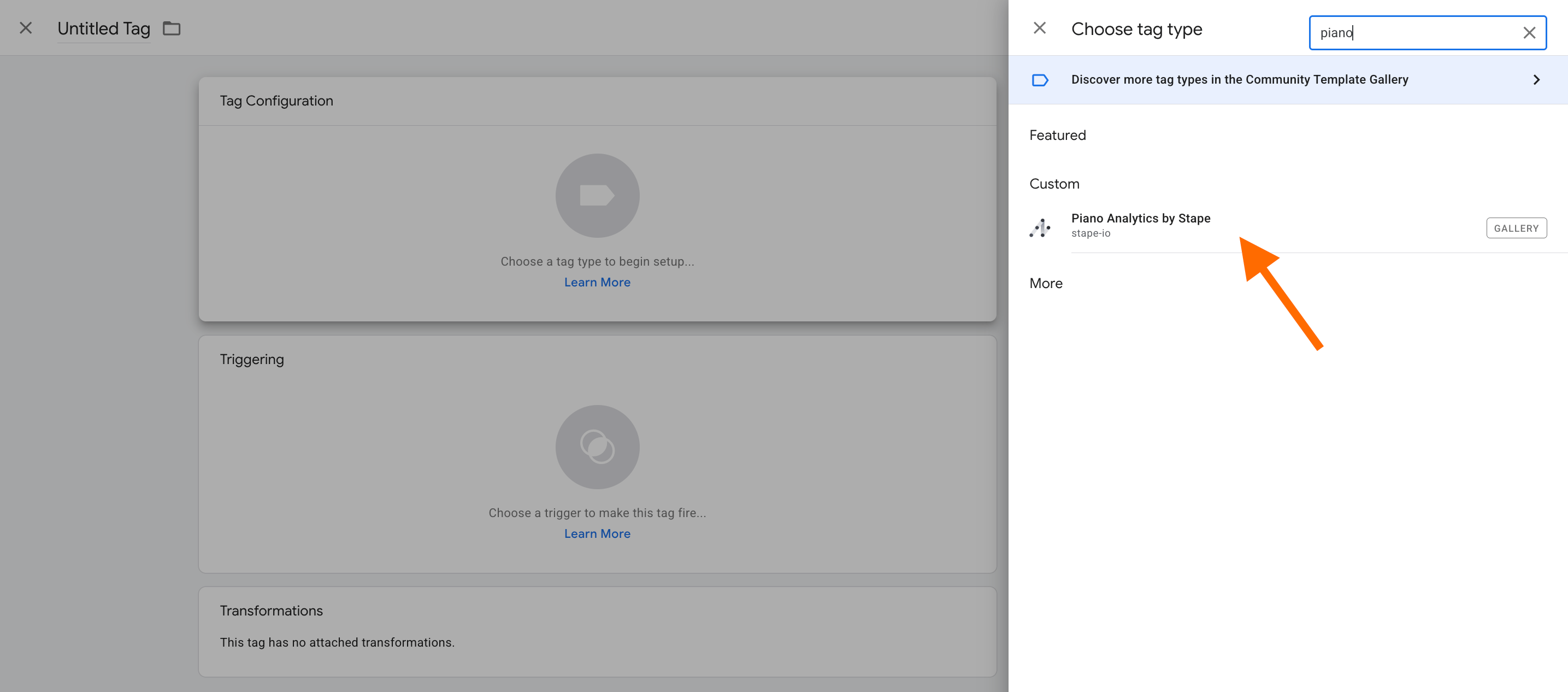Click the Tag Configuration header
This screenshot has height=692, width=1568.
276,101
